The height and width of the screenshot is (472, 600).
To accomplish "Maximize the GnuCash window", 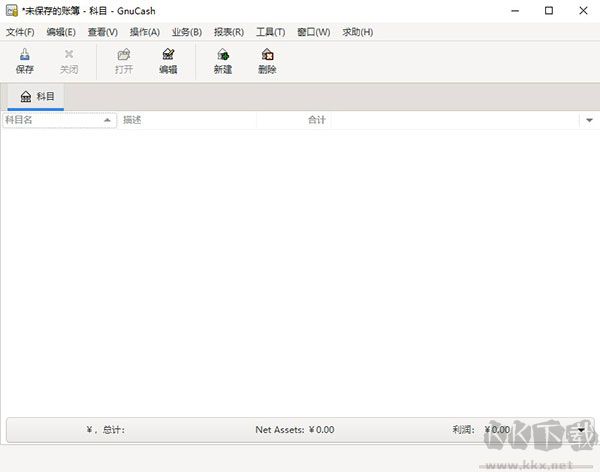I will point(549,11).
